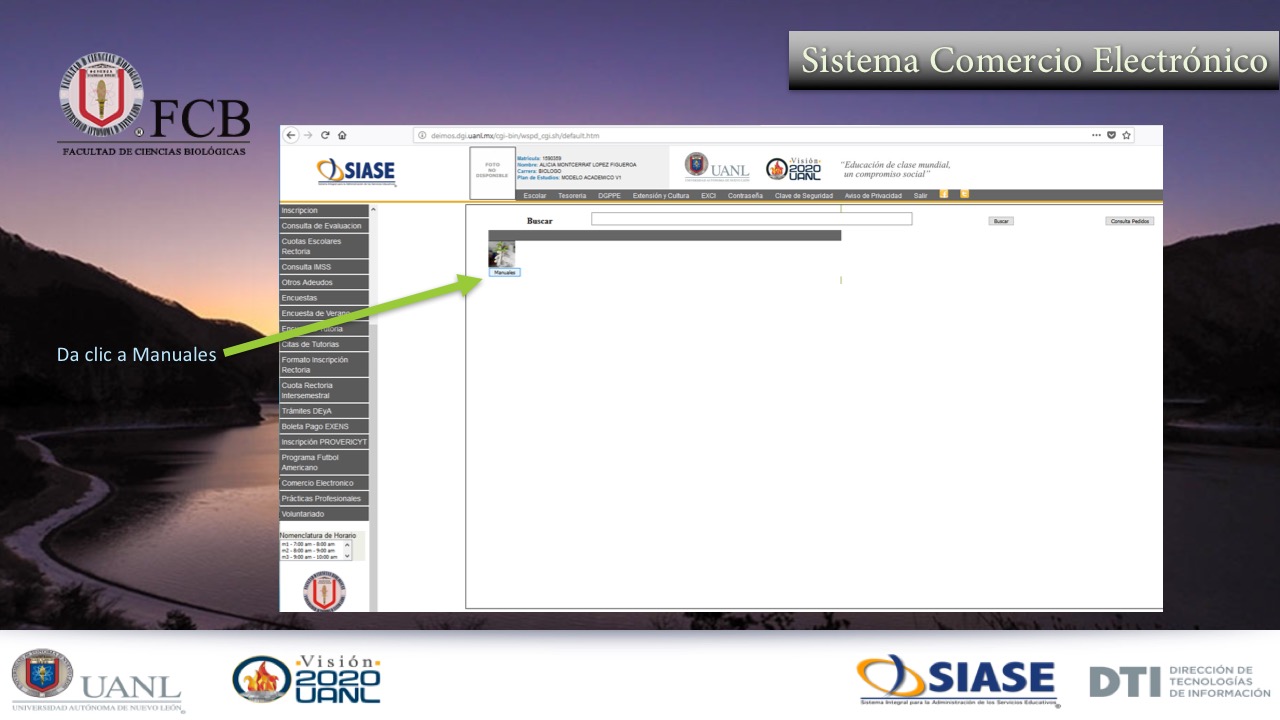1280x720 pixels.
Task: Open Cuotas Escolares Rectoria
Action: point(324,247)
